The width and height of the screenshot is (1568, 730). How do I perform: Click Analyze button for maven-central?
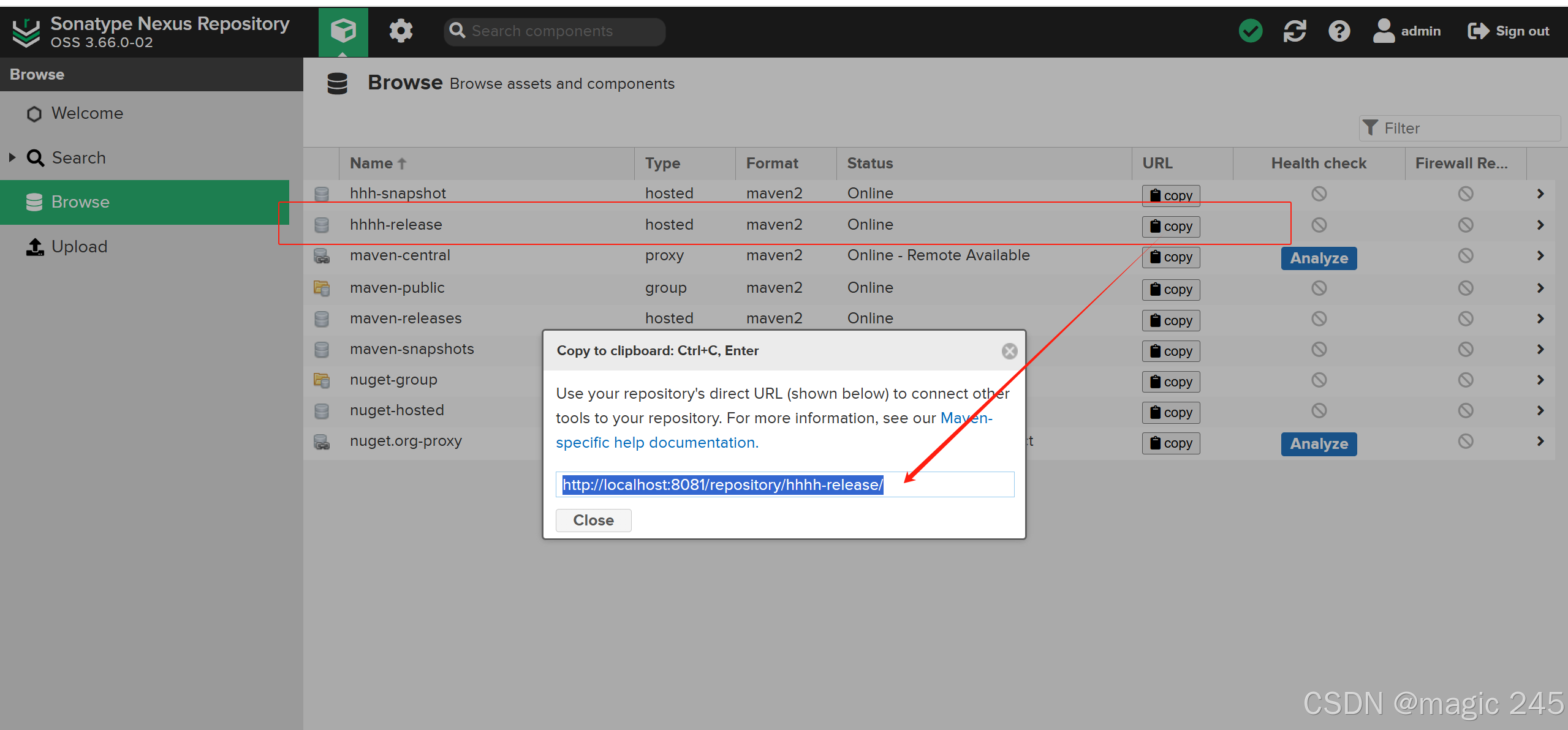(1319, 258)
